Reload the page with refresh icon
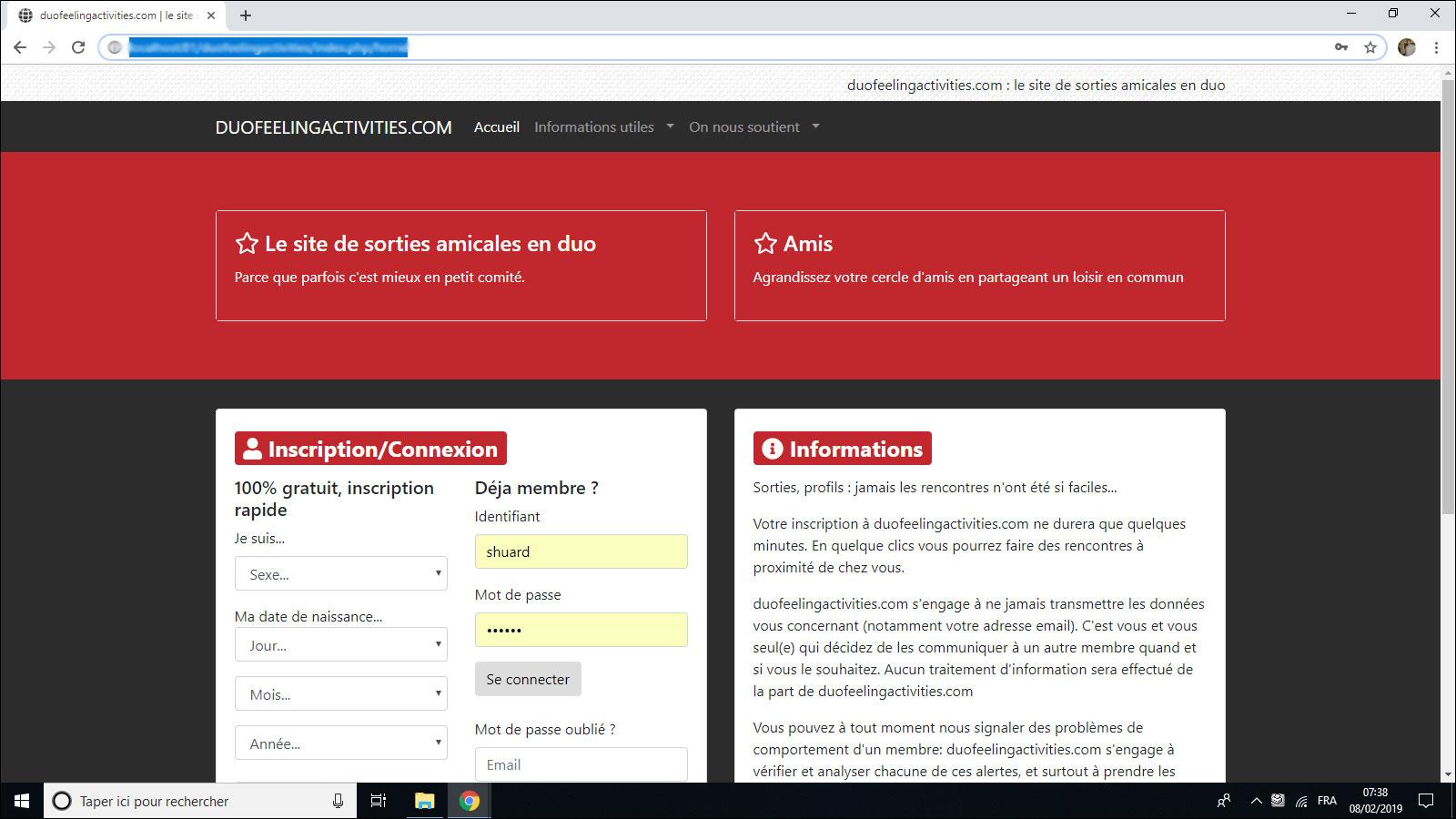1456x819 pixels. pyautogui.click(x=78, y=47)
